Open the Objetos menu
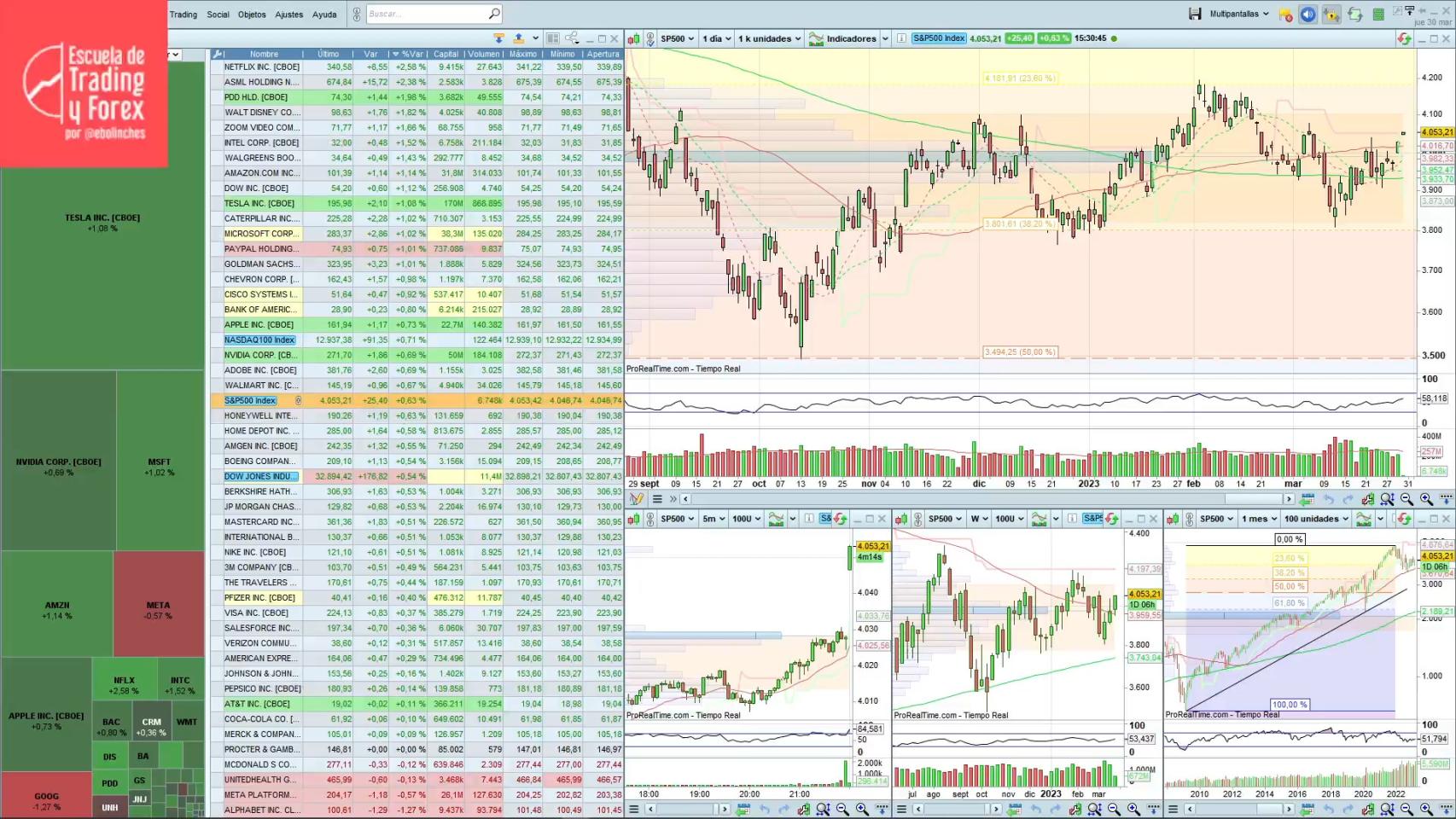Image resolution: width=1456 pixels, height=819 pixels. click(252, 15)
